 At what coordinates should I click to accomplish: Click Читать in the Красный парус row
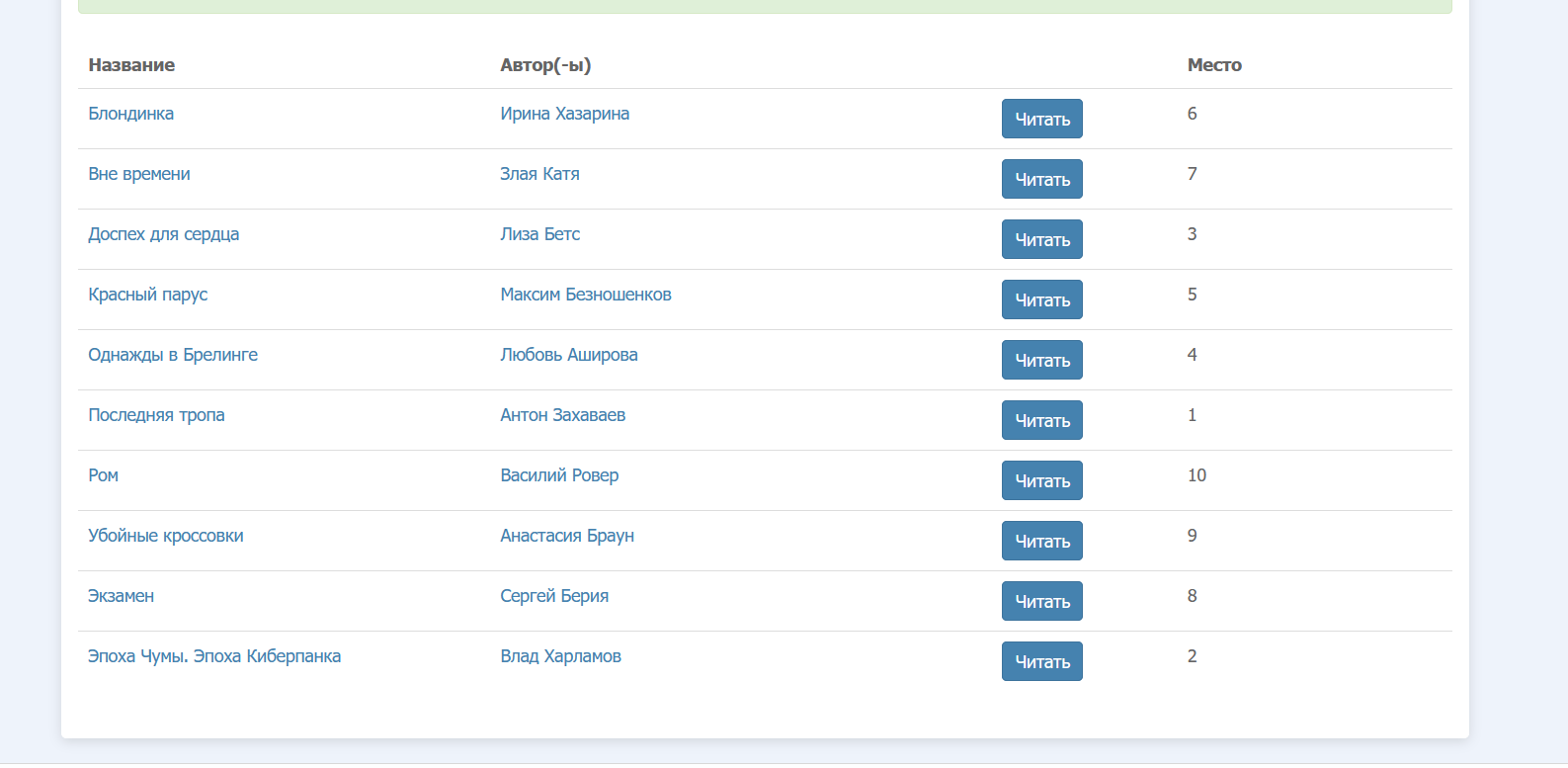[1041, 299]
